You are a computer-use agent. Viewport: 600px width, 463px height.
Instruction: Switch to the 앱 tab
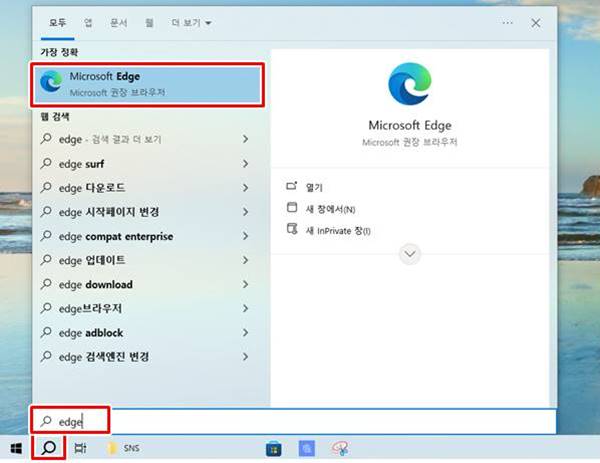pyautogui.click(x=88, y=23)
